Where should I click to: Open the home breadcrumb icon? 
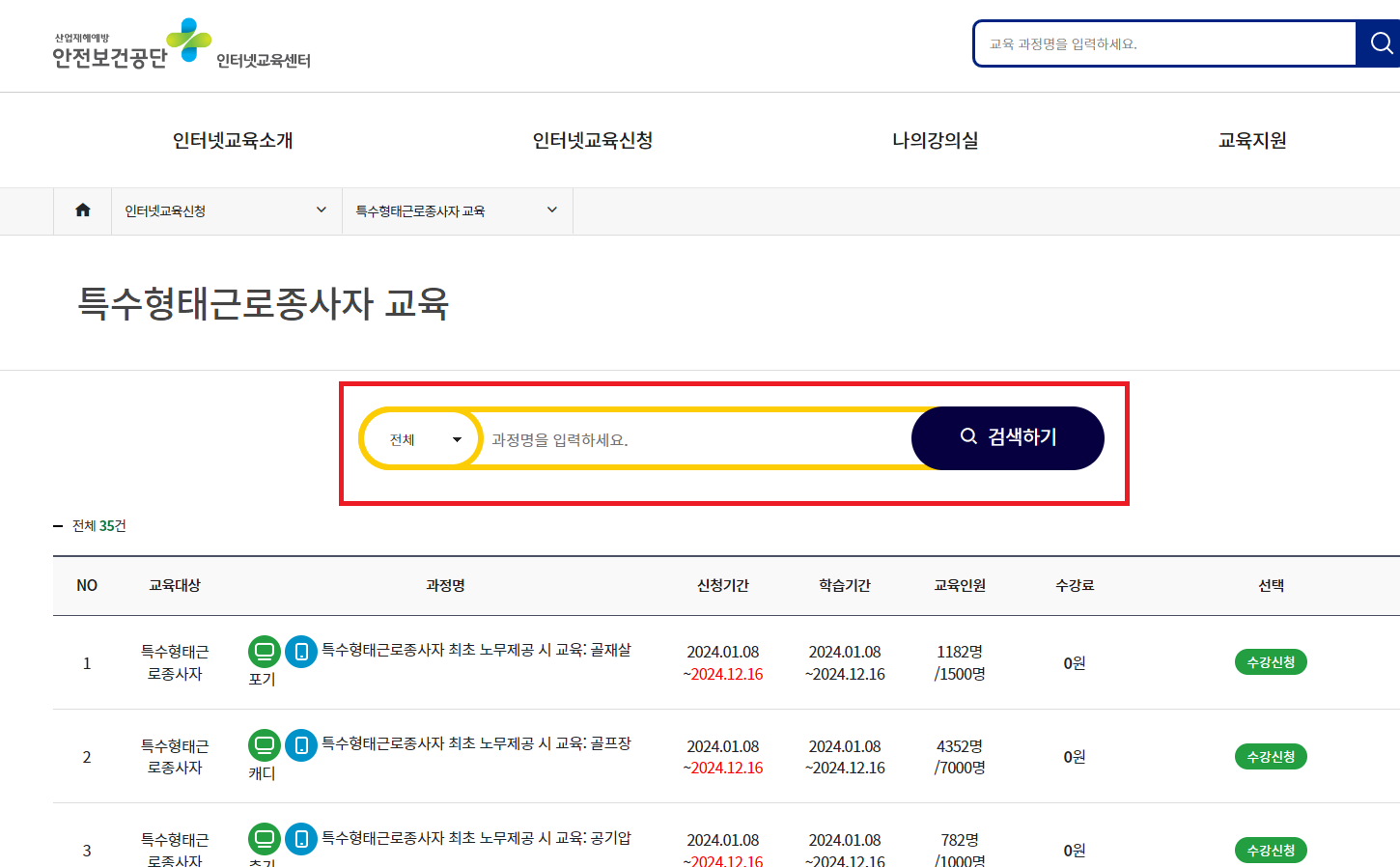tap(82, 210)
